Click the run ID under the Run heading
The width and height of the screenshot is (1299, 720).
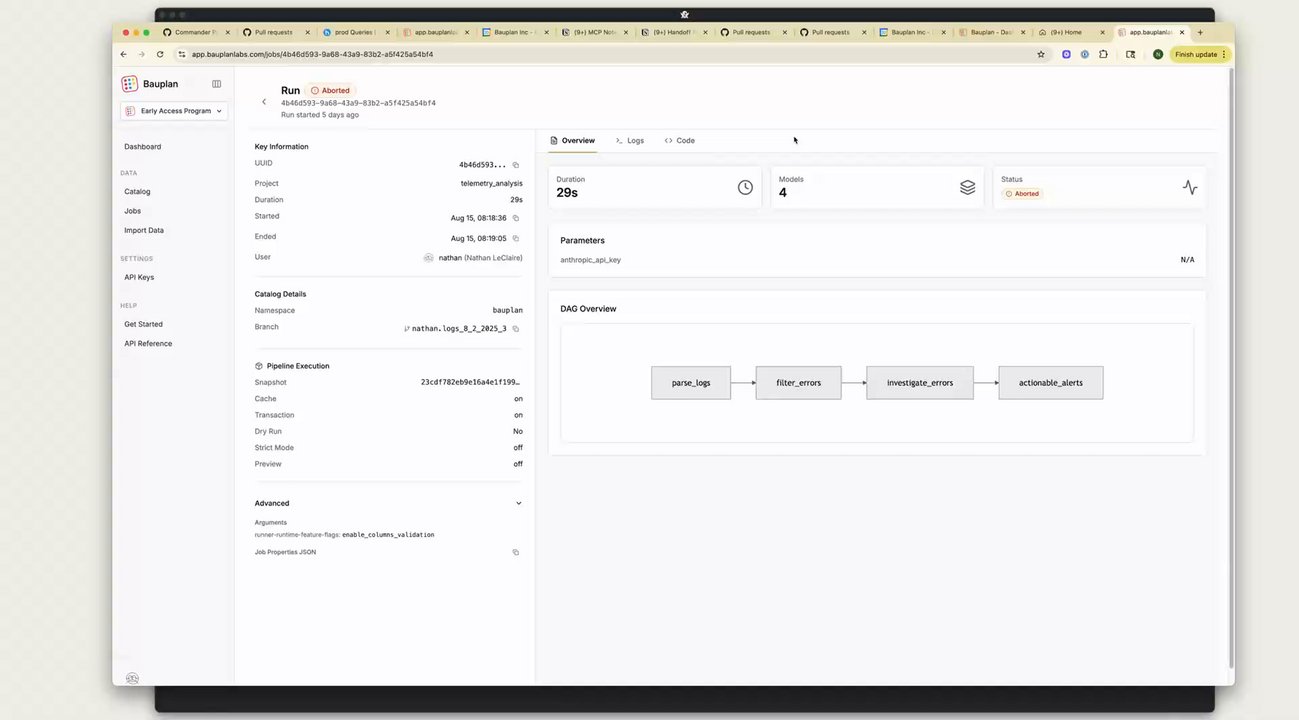358,103
